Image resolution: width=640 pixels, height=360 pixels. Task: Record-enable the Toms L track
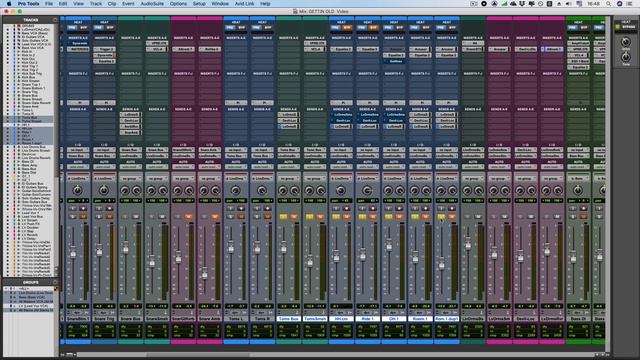pyautogui.click(x=241, y=209)
